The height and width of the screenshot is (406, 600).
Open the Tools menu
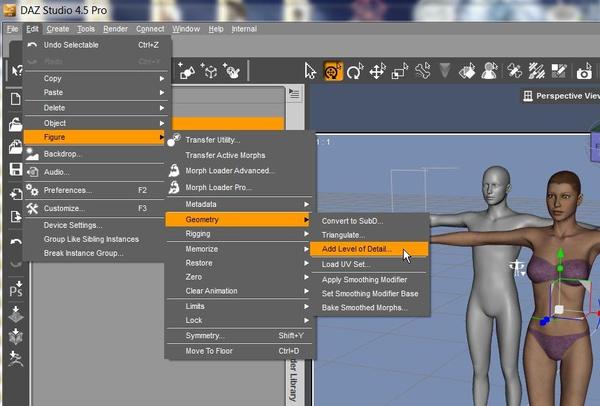coord(86,29)
